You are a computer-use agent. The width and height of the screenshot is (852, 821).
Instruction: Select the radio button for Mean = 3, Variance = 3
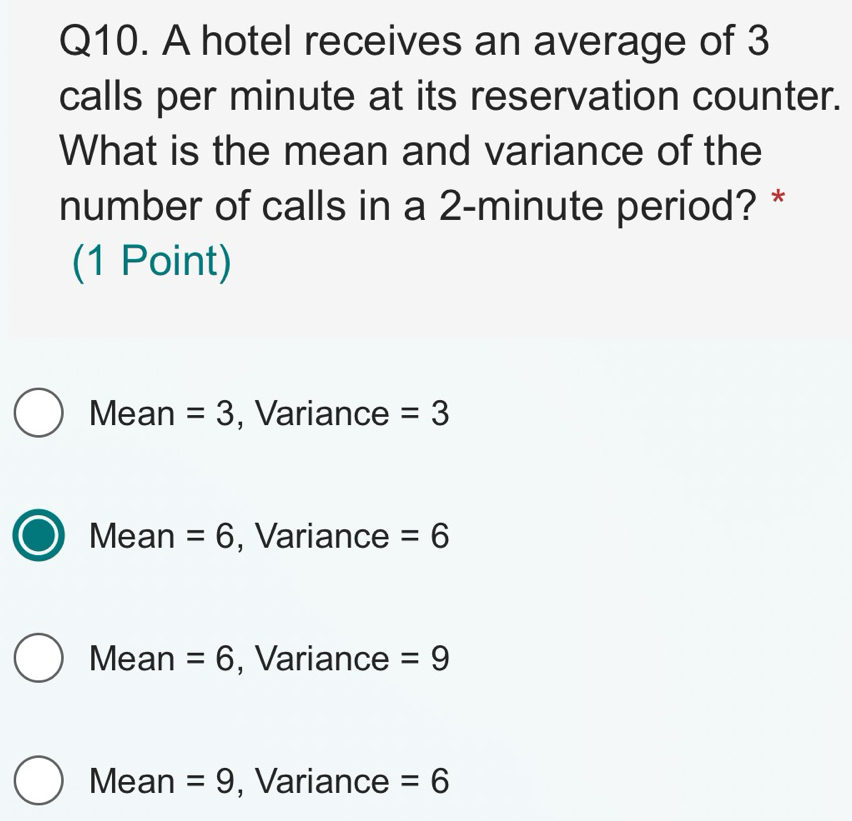tap(38, 411)
